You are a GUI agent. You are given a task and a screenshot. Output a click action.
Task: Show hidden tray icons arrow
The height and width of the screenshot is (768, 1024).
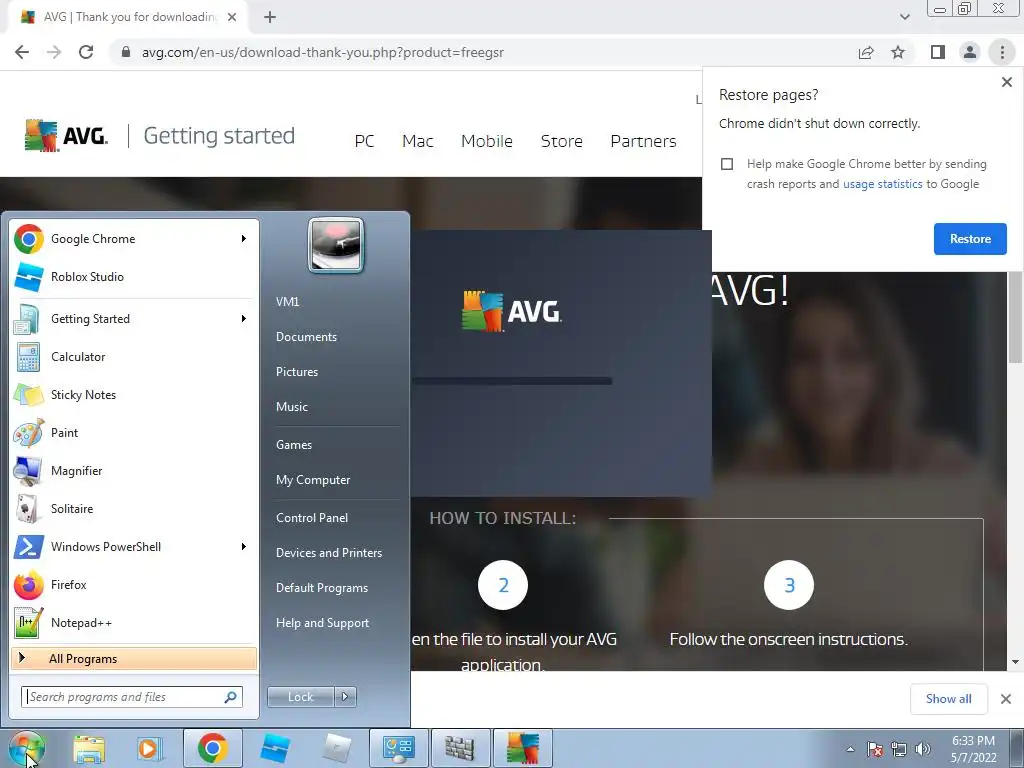click(850, 749)
